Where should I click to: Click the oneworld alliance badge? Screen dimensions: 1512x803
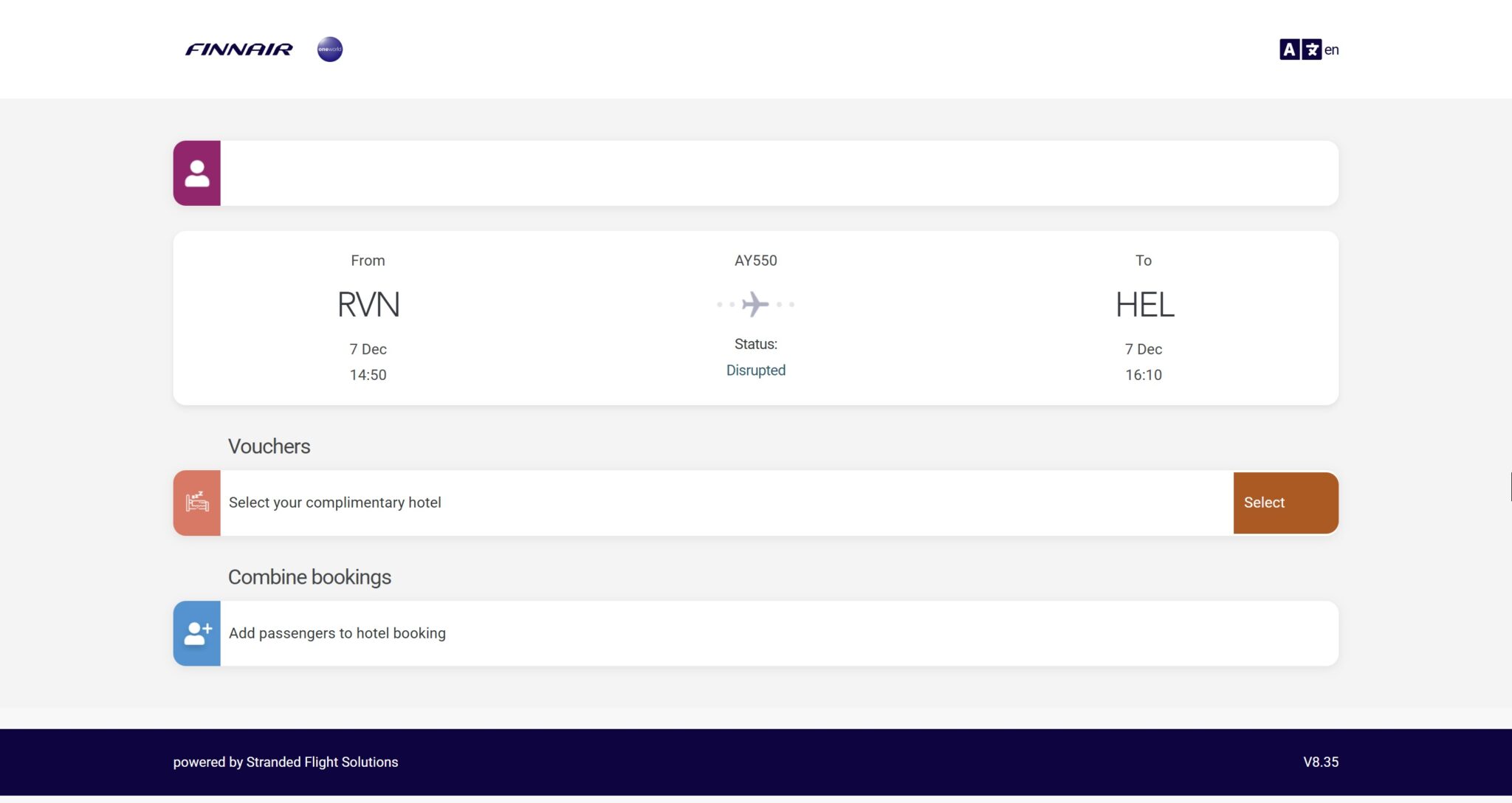click(329, 49)
